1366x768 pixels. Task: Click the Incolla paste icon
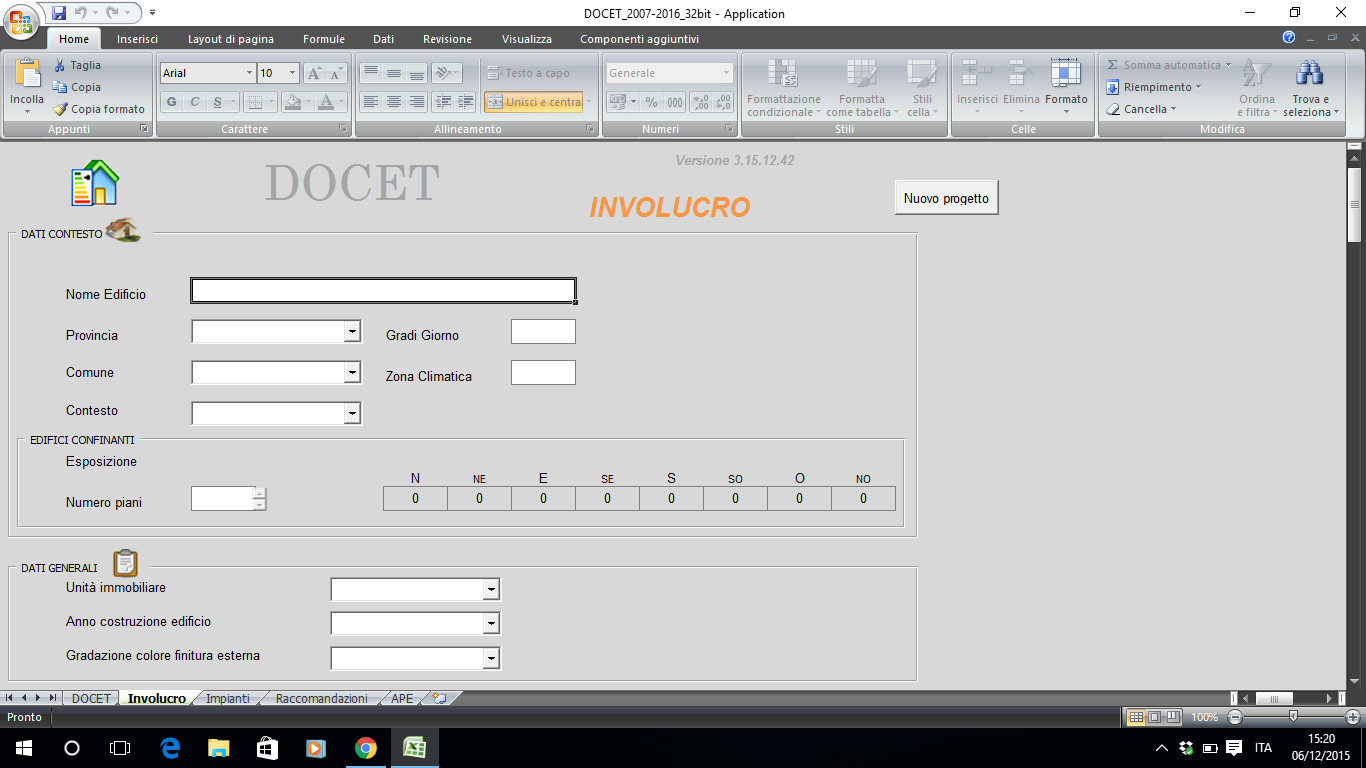[27, 75]
